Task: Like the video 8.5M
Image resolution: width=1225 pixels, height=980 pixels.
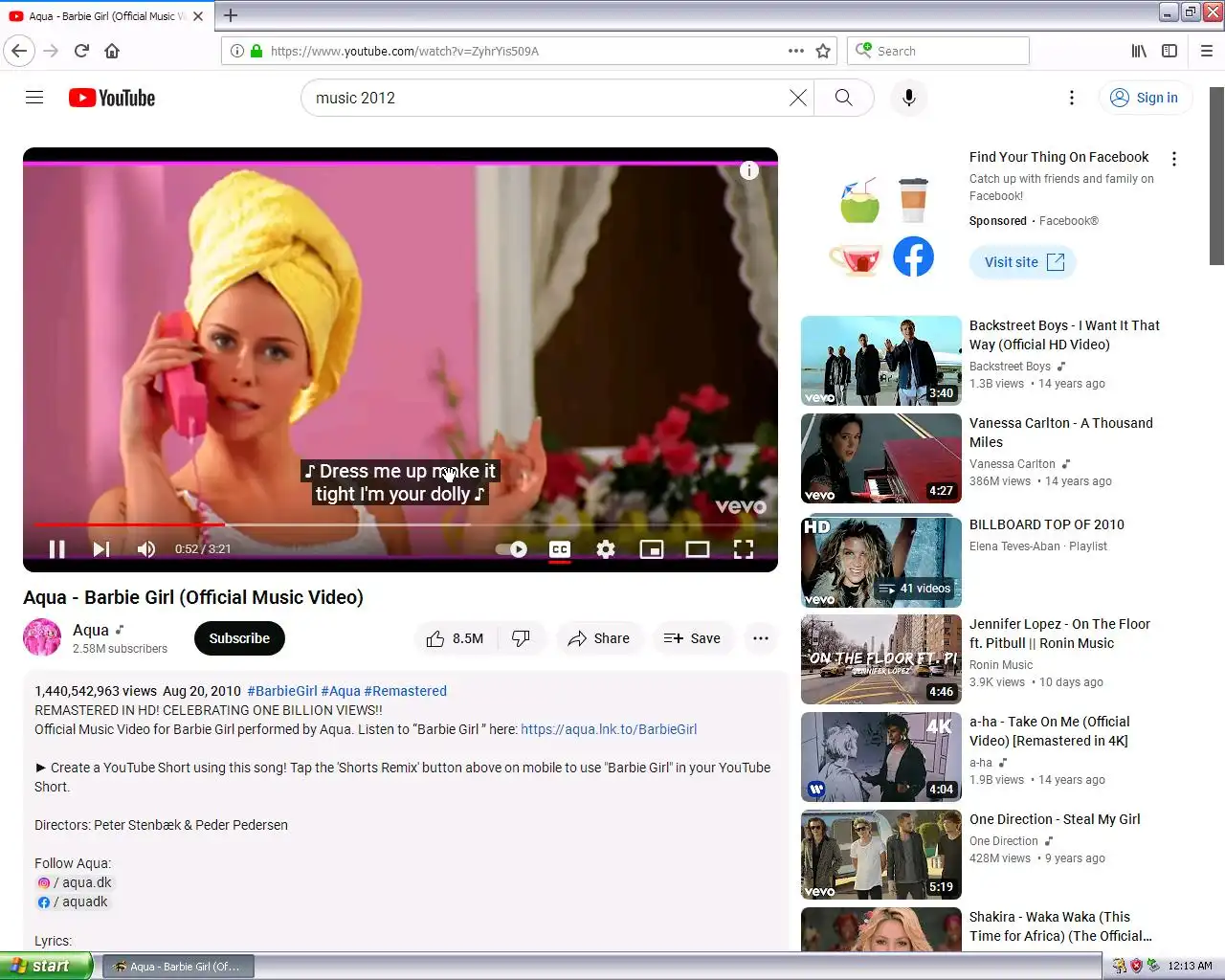Action: [455, 638]
